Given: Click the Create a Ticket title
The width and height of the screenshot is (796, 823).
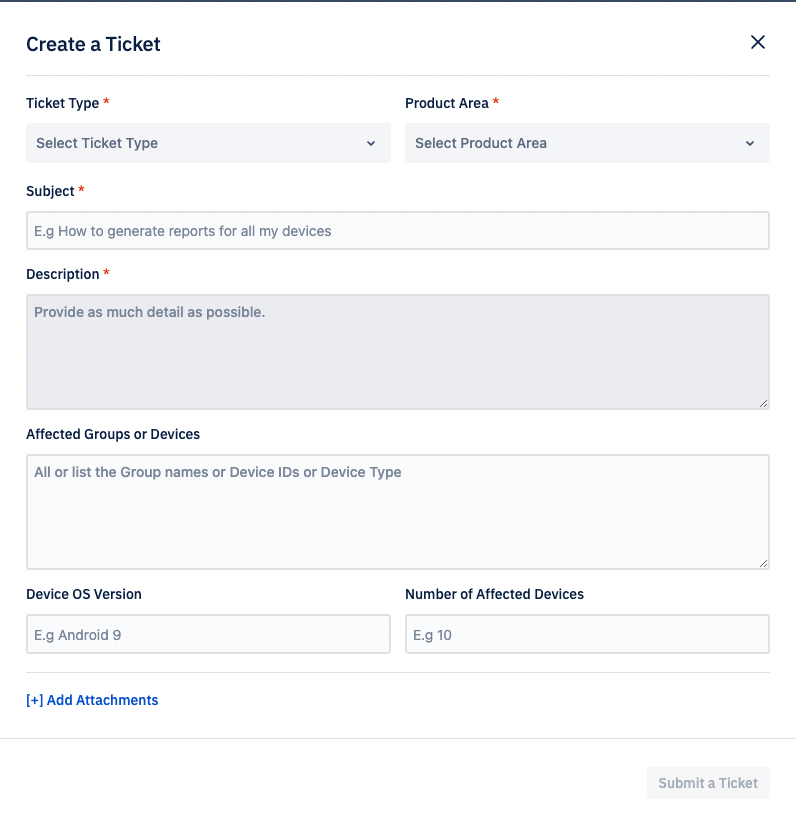Looking at the screenshot, I should tap(93, 45).
